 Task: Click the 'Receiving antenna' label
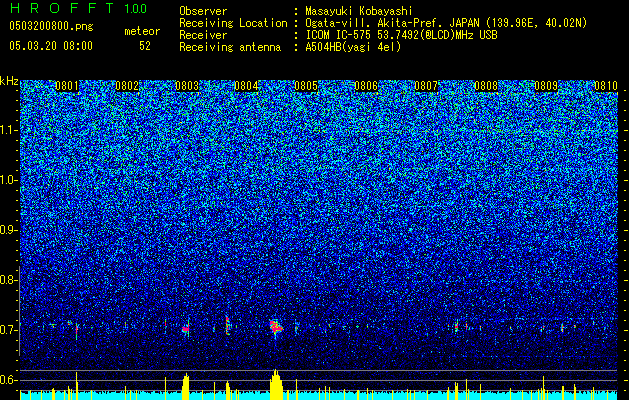[x=230, y=47]
